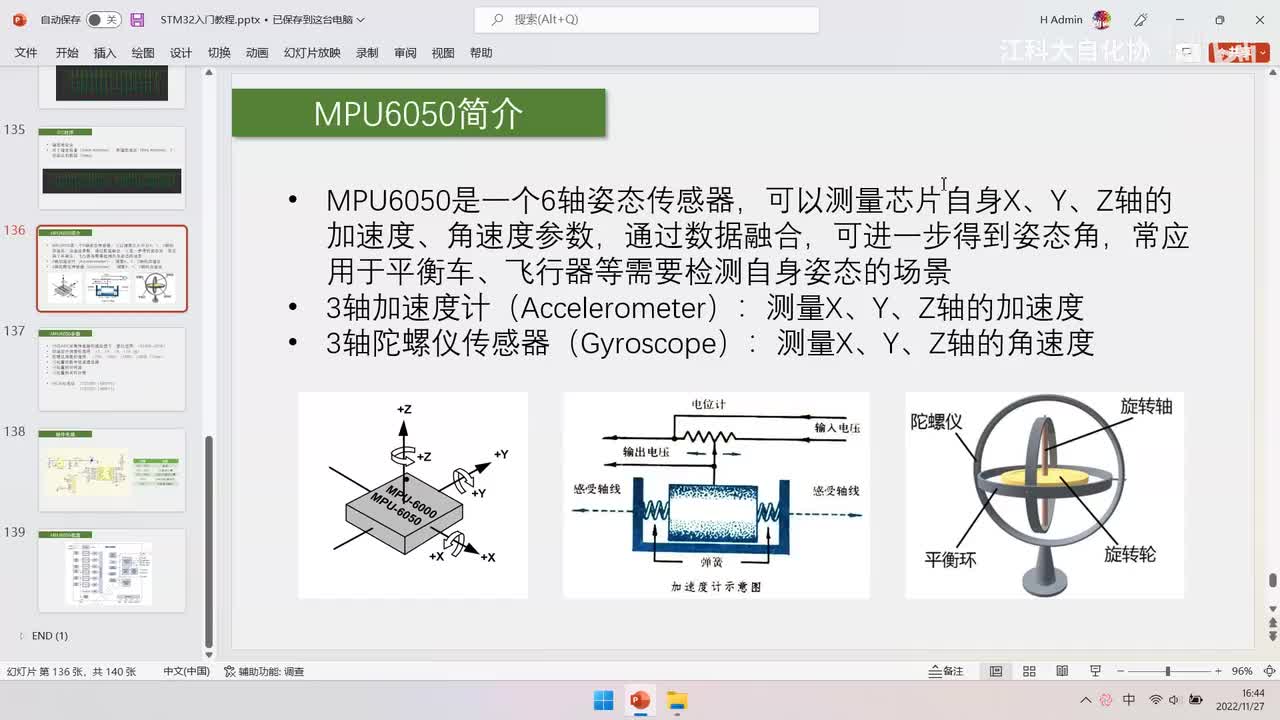The height and width of the screenshot is (720, 1280).
Task: Click the gyroscope illustration image
Action: [x=1045, y=495]
